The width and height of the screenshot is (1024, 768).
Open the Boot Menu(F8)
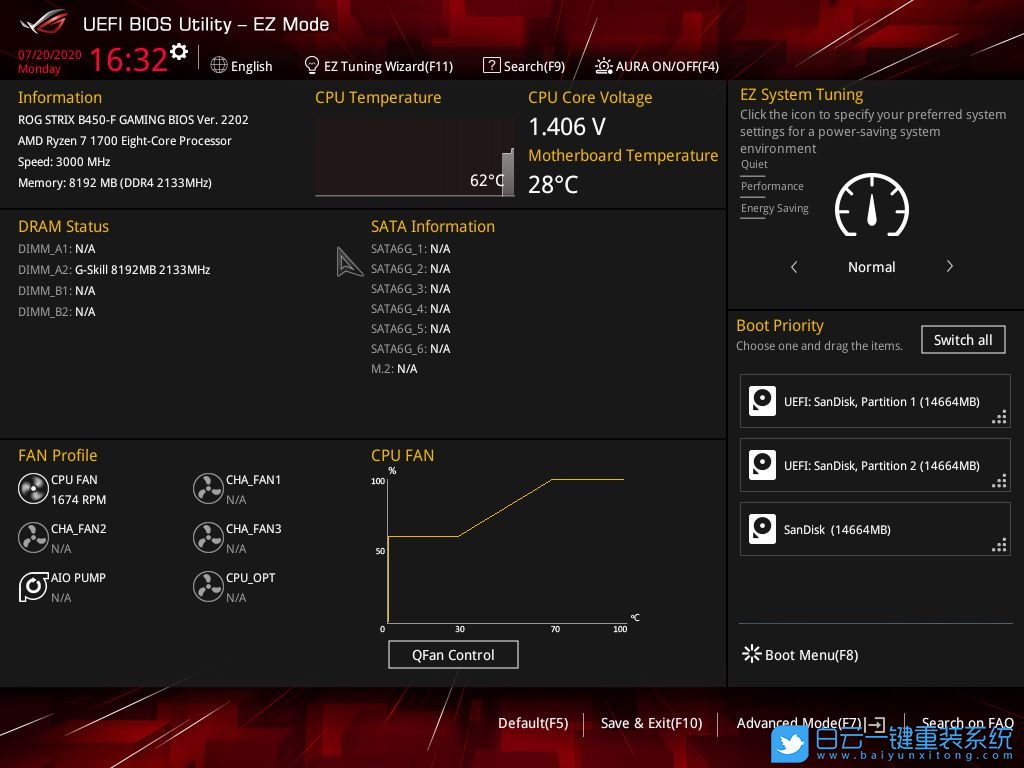coord(799,655)
